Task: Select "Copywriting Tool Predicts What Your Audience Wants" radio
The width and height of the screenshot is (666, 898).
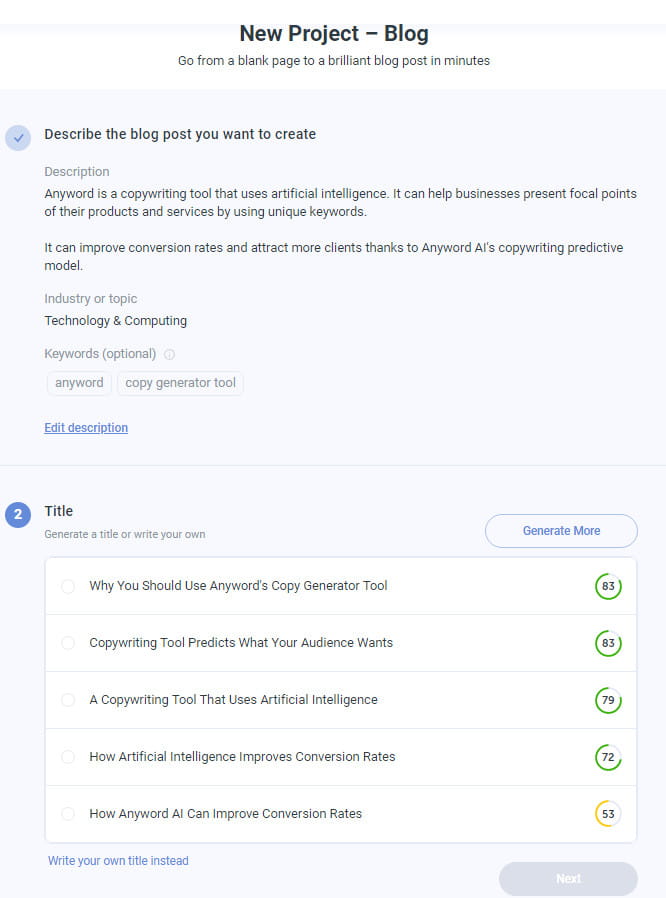Action: pos(68,643)
